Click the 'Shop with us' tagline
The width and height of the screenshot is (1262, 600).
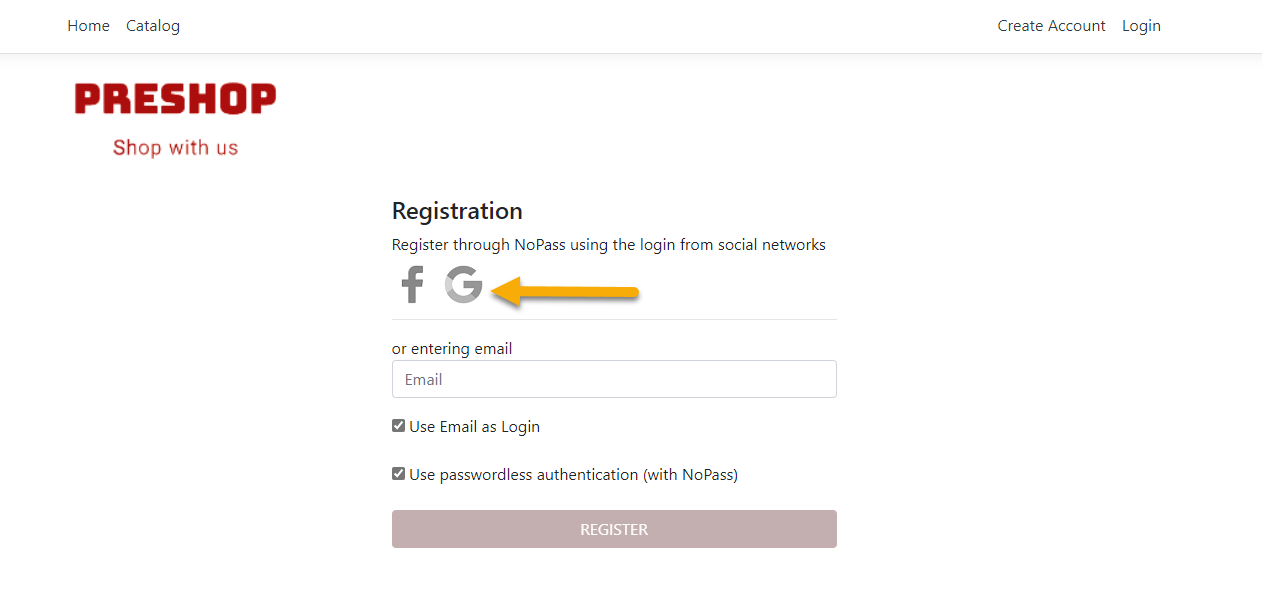[175, 148]
